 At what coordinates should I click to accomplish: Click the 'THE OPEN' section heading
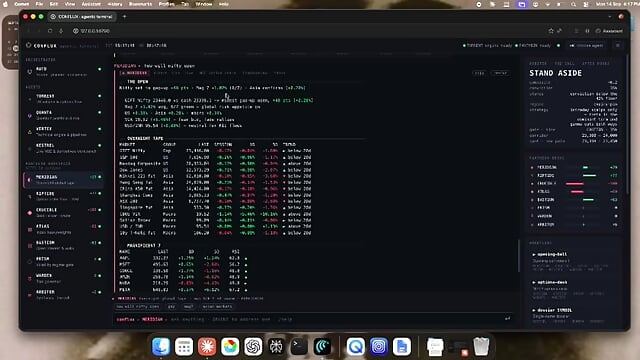click(138, 82)
